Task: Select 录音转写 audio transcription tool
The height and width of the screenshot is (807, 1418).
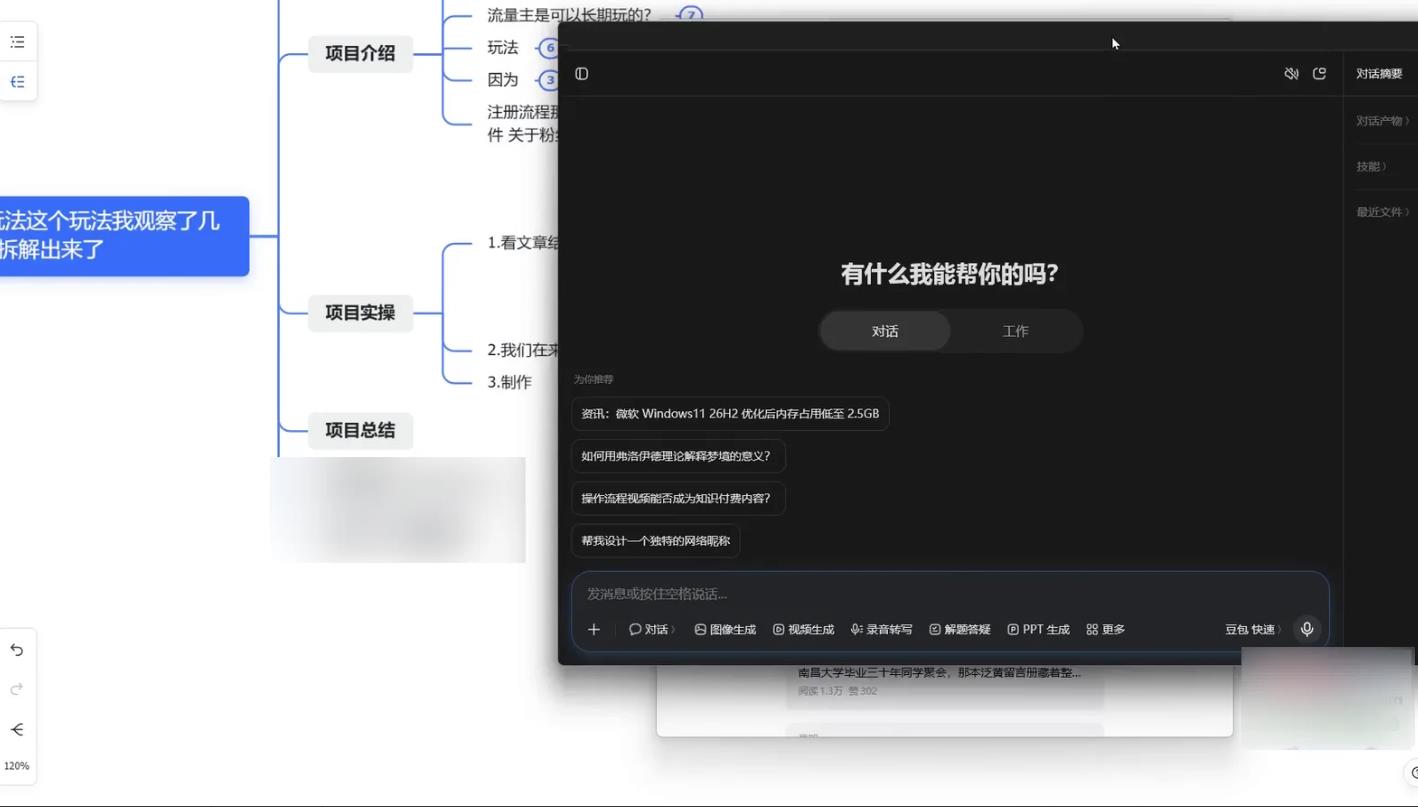Action: point(881,630)
